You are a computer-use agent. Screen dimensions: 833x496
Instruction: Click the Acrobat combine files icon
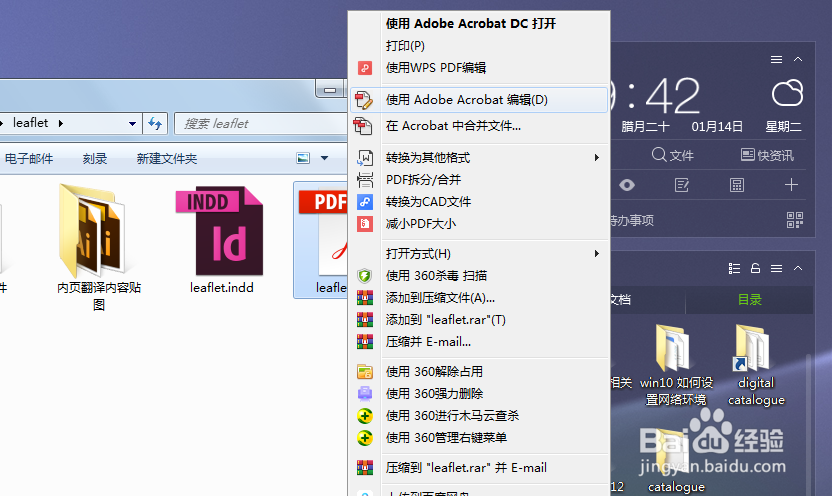363,126
